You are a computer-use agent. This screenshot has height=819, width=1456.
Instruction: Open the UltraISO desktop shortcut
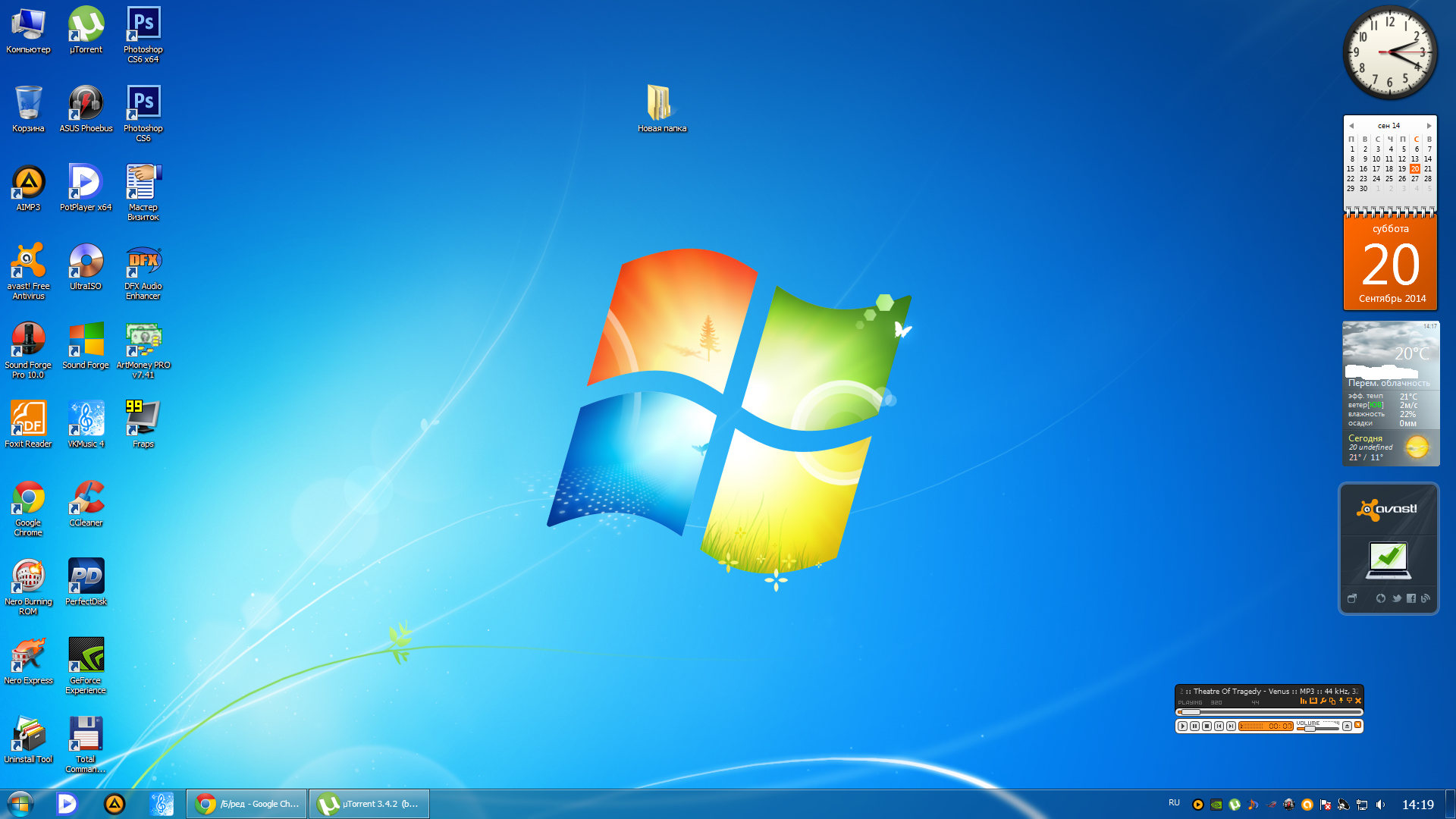(x=86, y=262)
